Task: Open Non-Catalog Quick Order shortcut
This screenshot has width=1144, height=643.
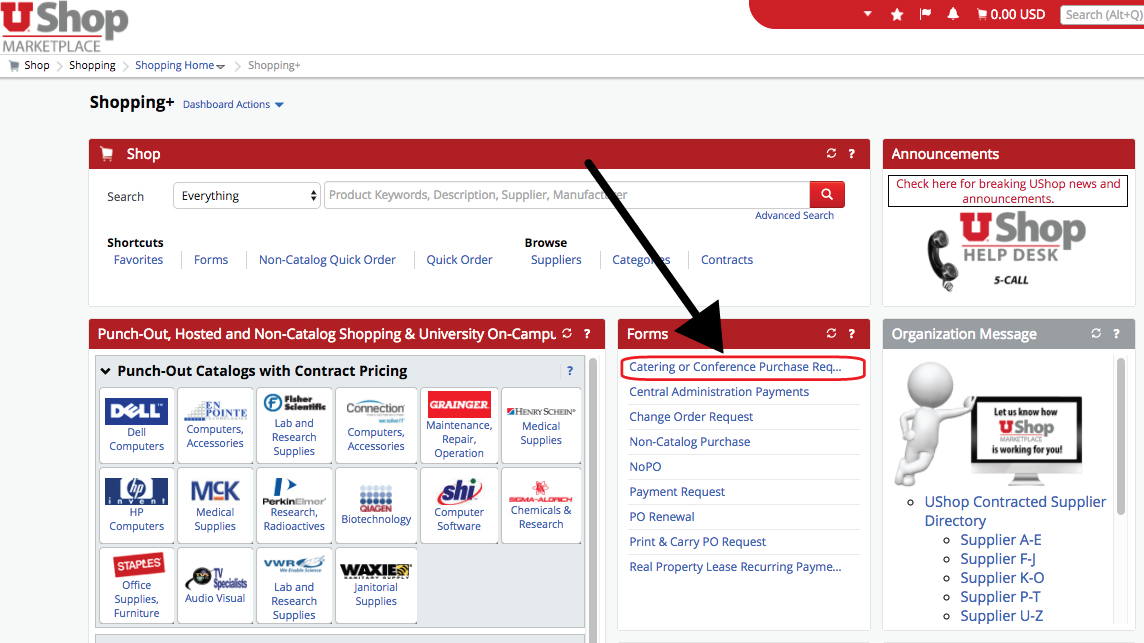Action: point(327,260)
